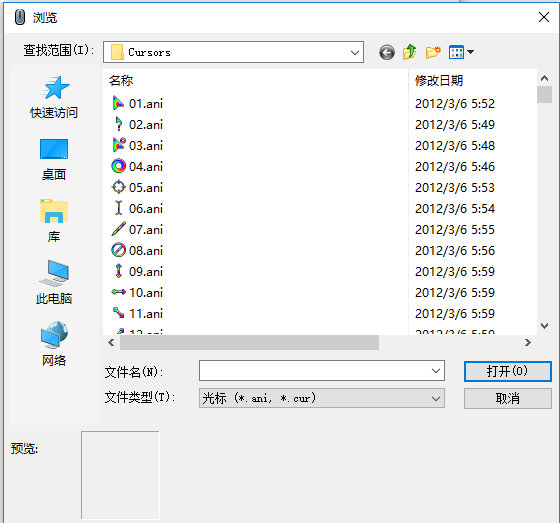Select the 08.ani cursor file
The width and height of the screenshot is (560, 523).
click(x=137, y=250)
